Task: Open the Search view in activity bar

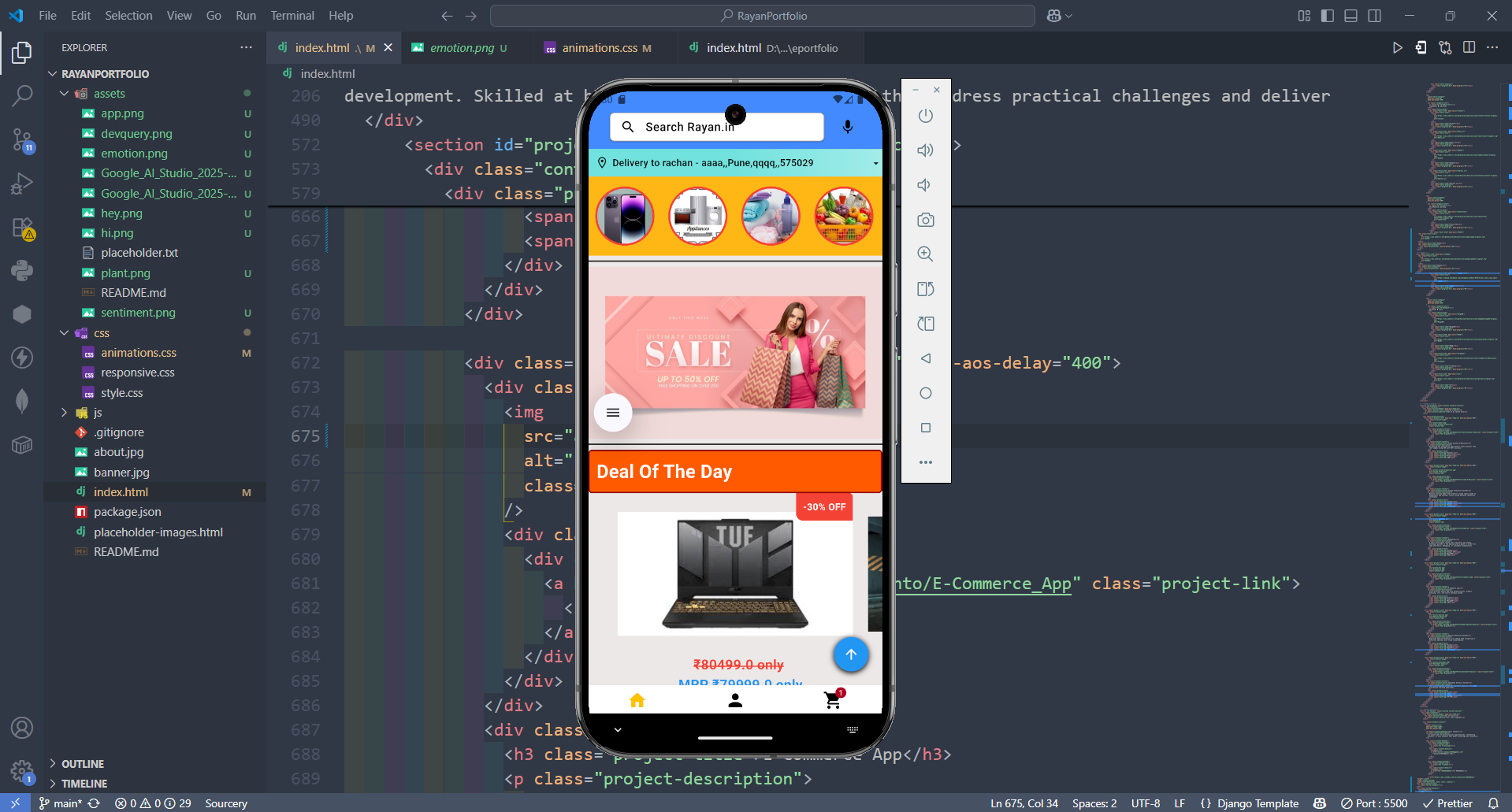Action: click(x=22, y=96)
